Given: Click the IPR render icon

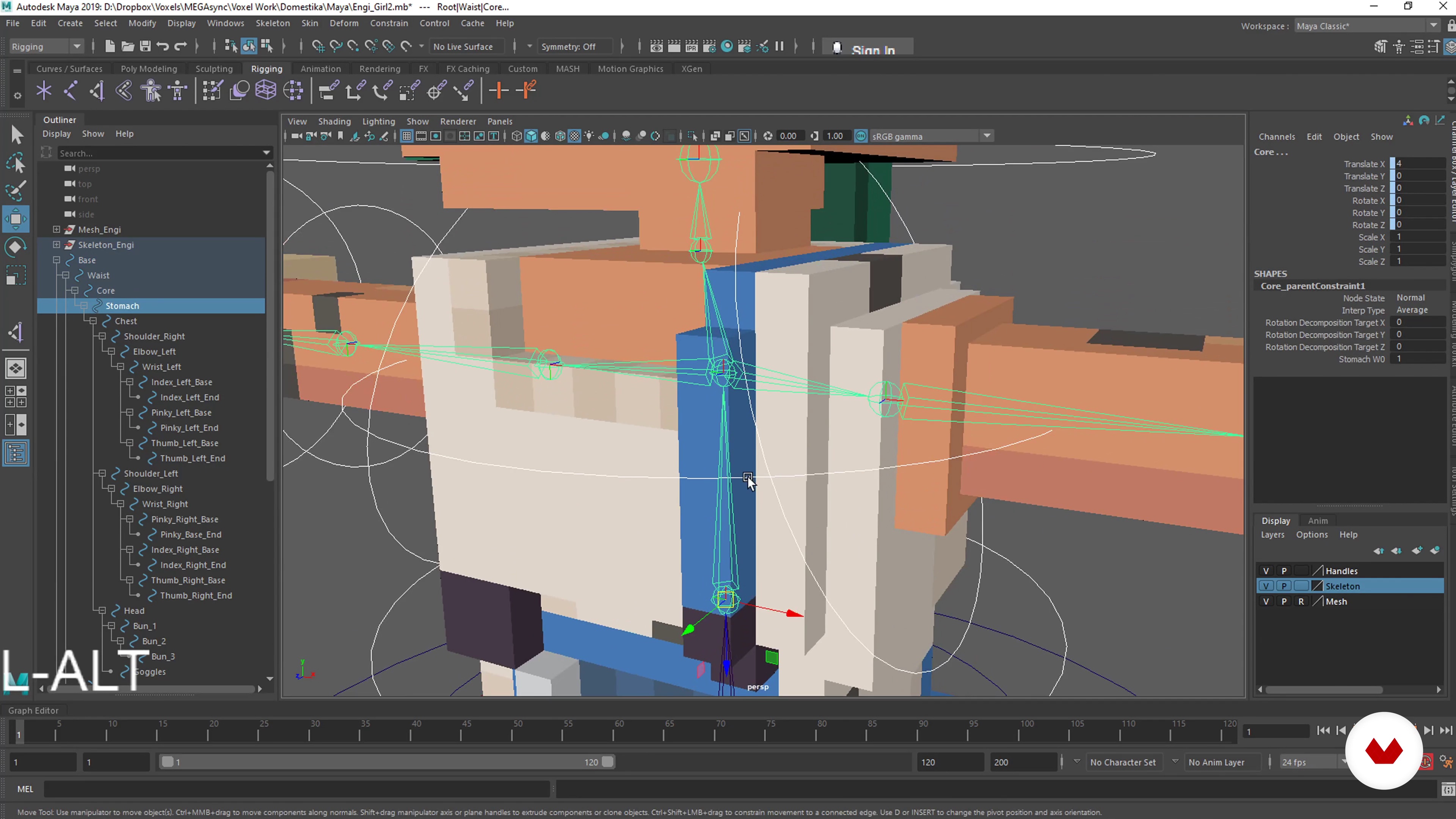Looking at the screenshot, I should tap(691, 46).
